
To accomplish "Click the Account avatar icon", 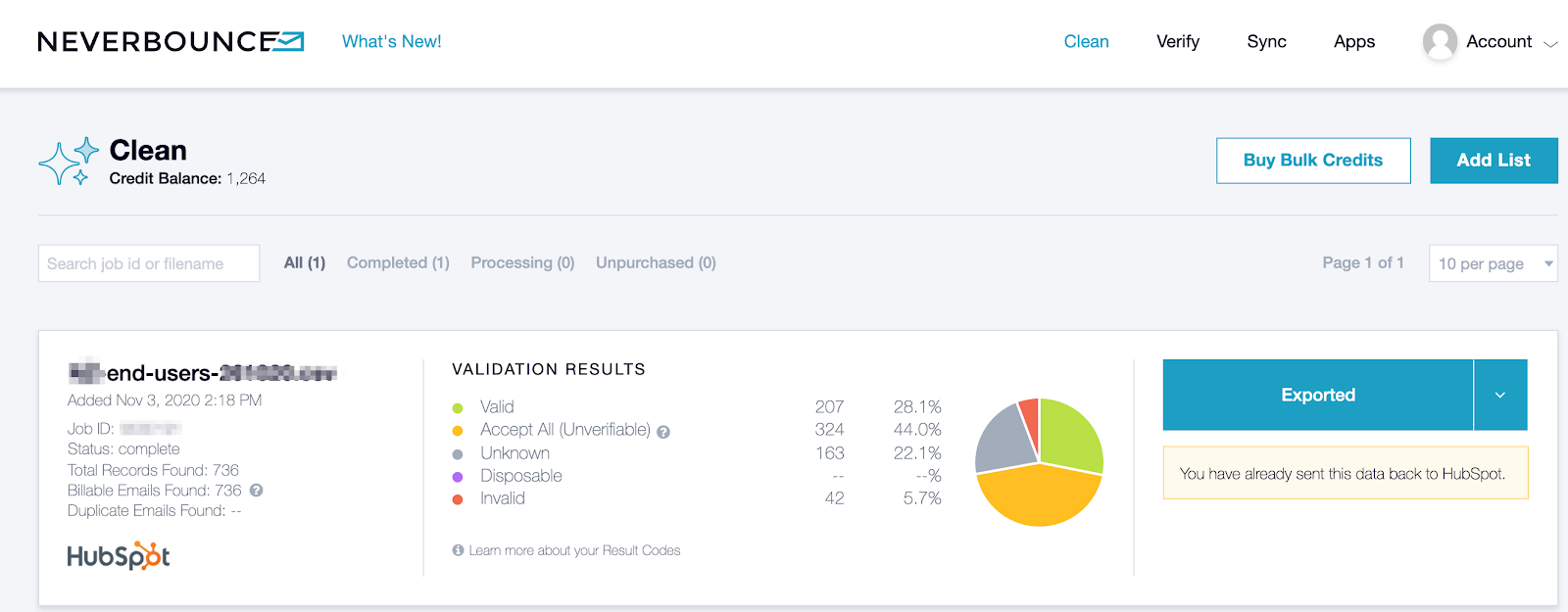I will (1440, 42).
